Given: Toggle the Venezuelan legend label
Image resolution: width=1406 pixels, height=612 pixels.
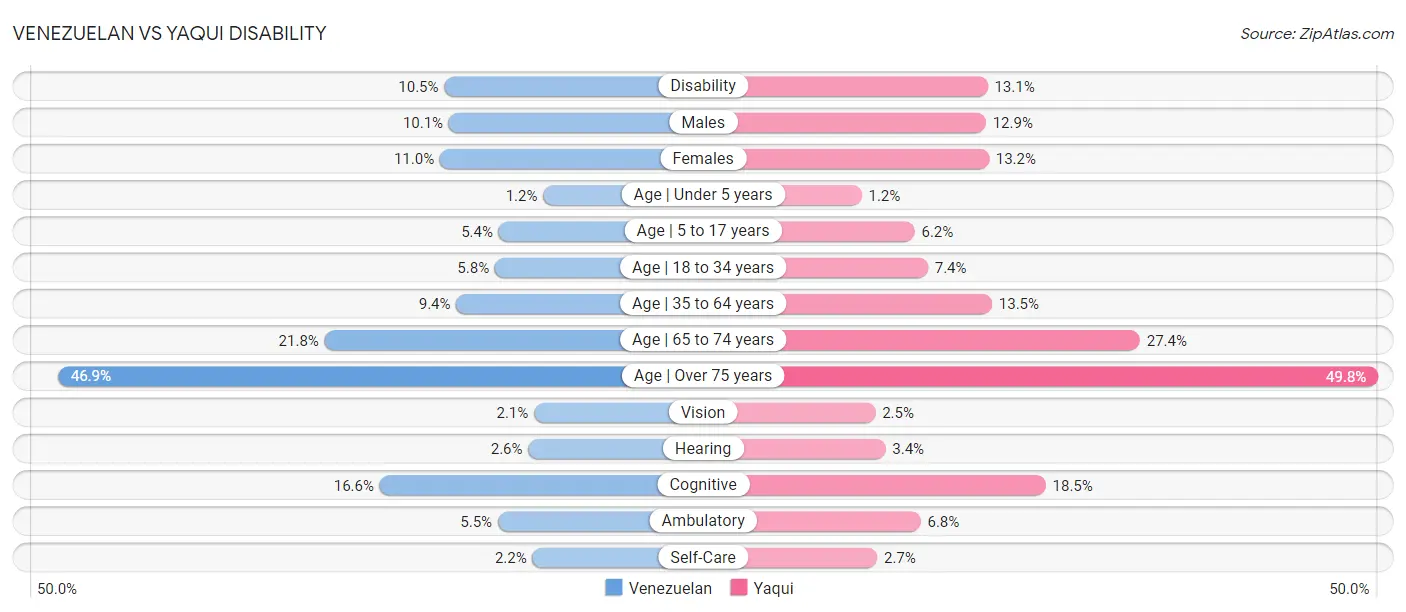Looking at the screenshot, I should tap(670, 588).
